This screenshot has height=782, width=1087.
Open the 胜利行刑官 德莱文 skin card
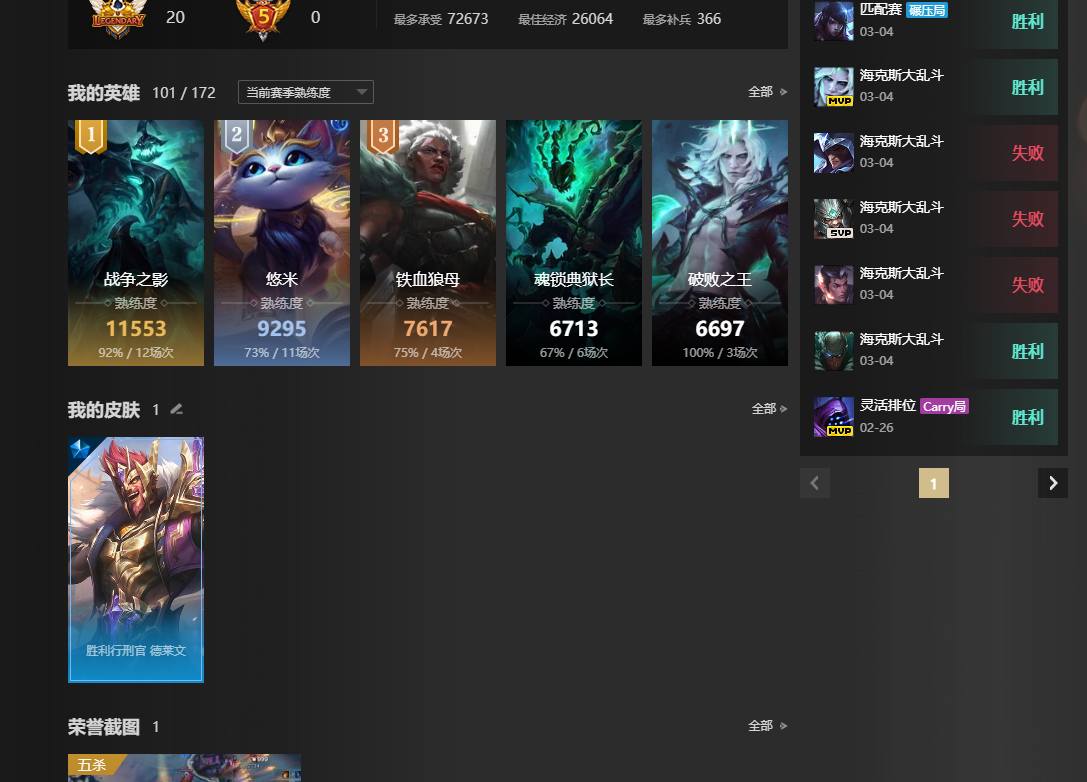coord(136,559)
